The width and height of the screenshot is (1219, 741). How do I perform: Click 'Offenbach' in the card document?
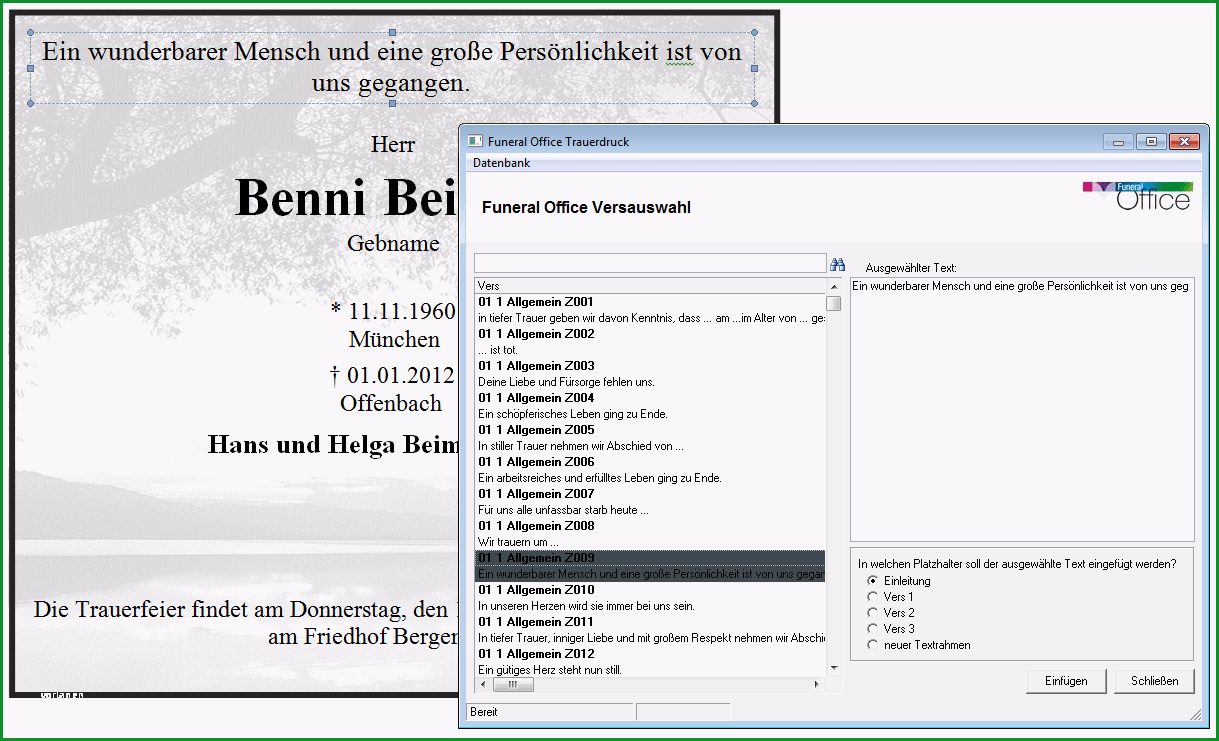[x=391, y=404]
